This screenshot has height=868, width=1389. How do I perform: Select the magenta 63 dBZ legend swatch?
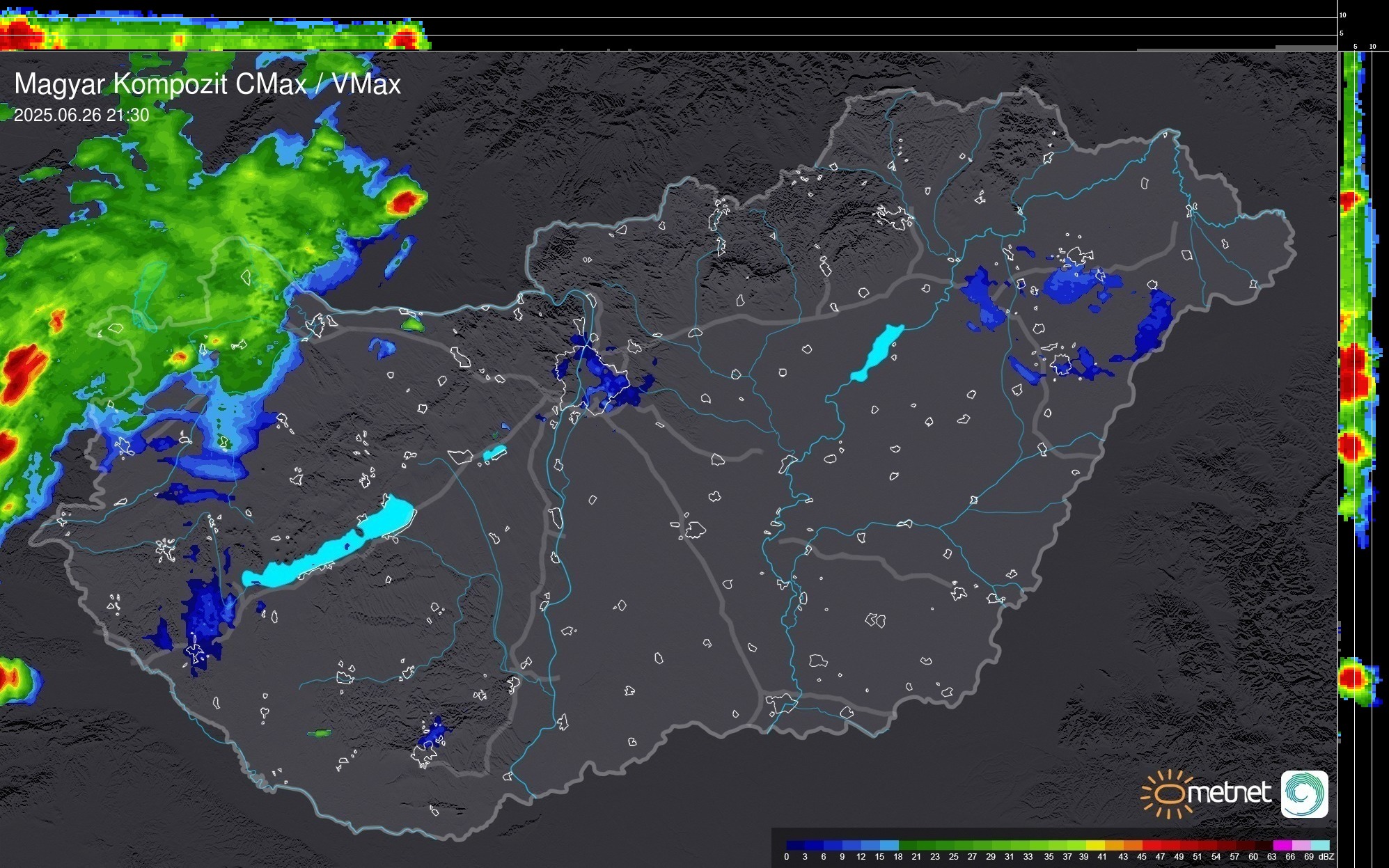tap(1282, 846)
